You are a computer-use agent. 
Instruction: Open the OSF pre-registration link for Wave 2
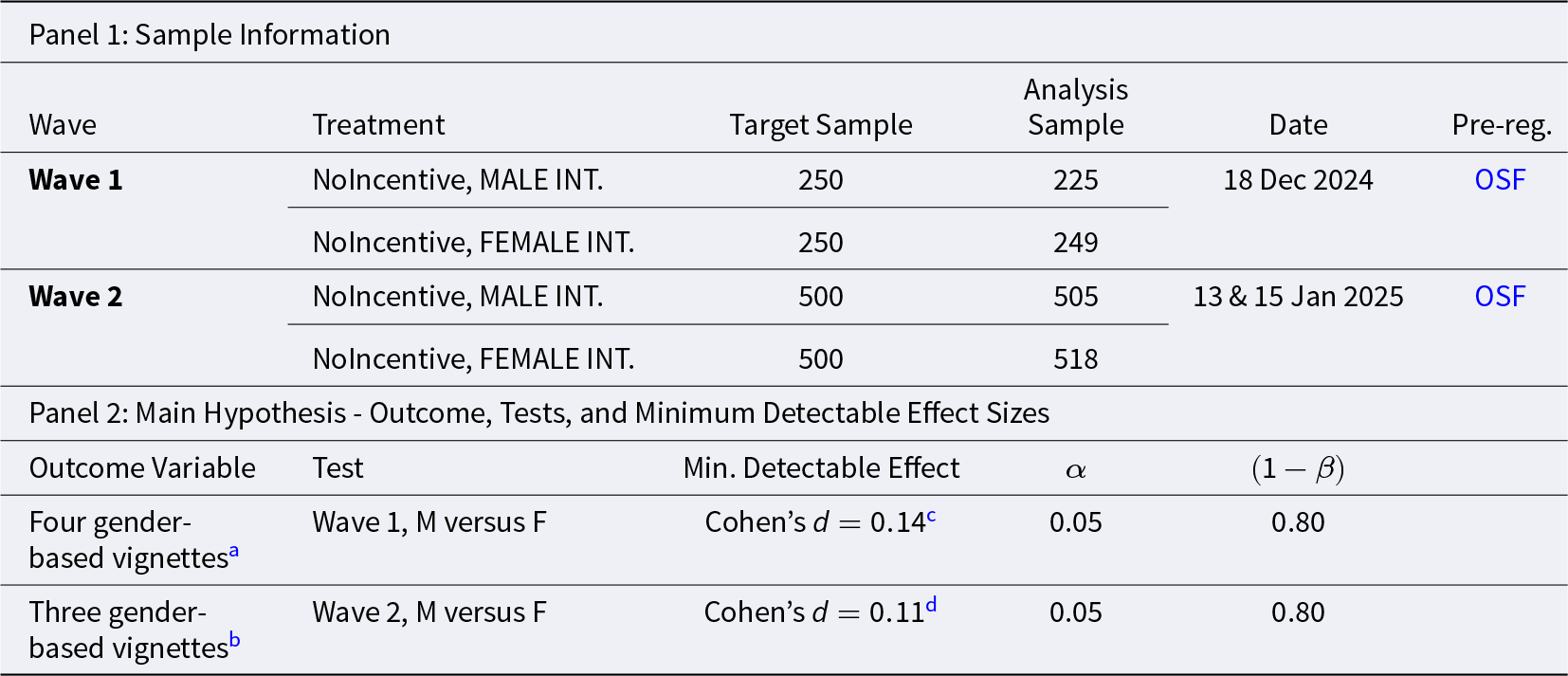[1499, 297]
